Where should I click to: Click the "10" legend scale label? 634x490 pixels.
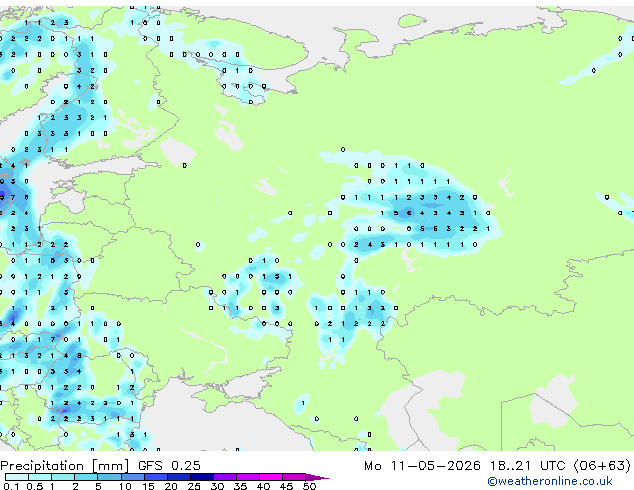click(x=125, y=486)
